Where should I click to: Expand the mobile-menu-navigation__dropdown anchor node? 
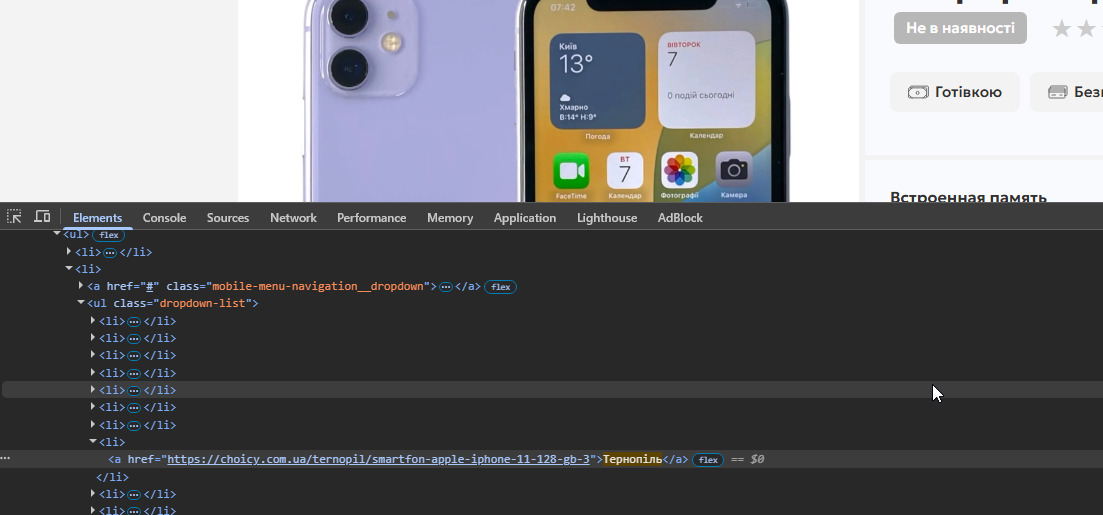(x=81, y=286)
